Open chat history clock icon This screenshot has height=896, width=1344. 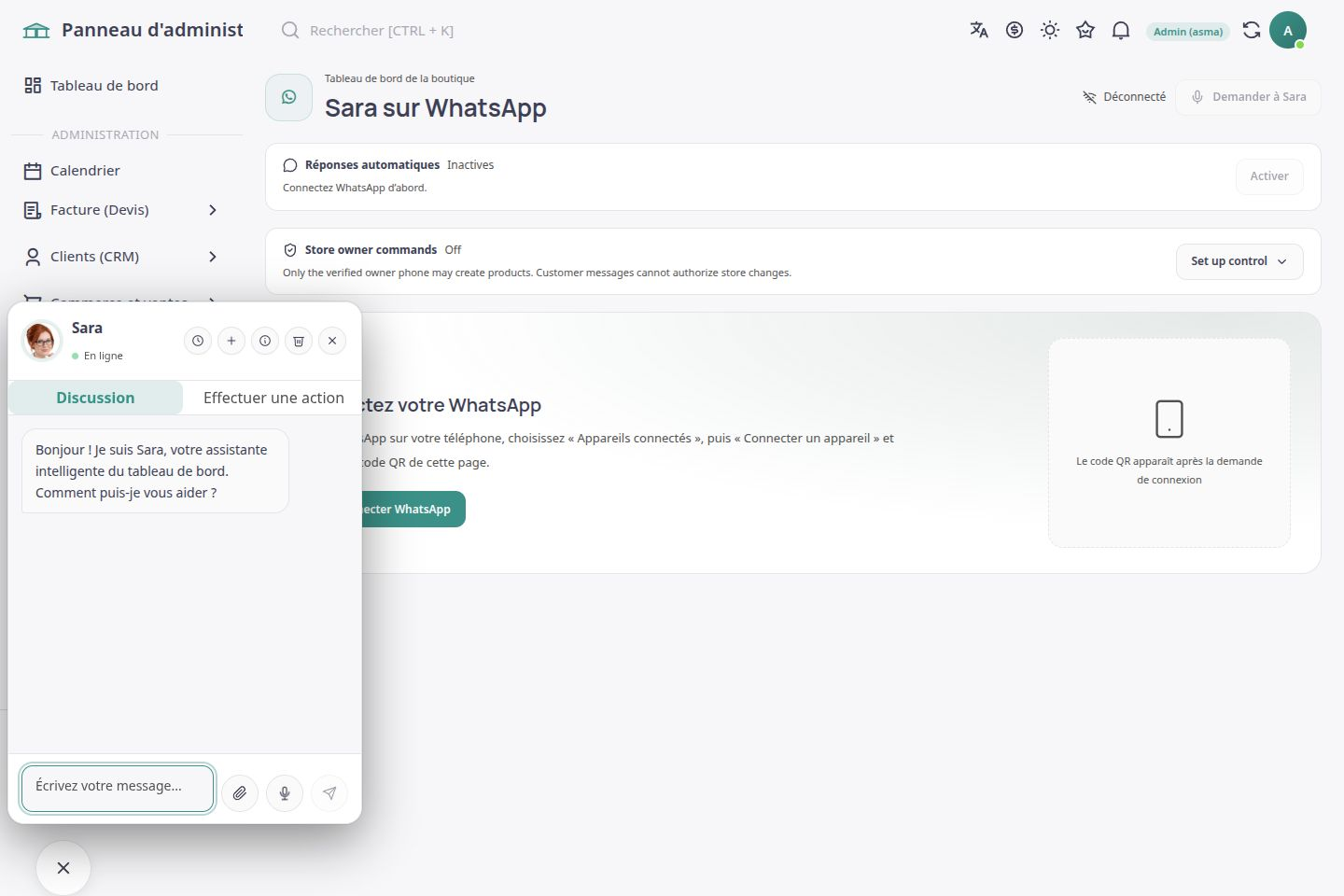point(198,341)
